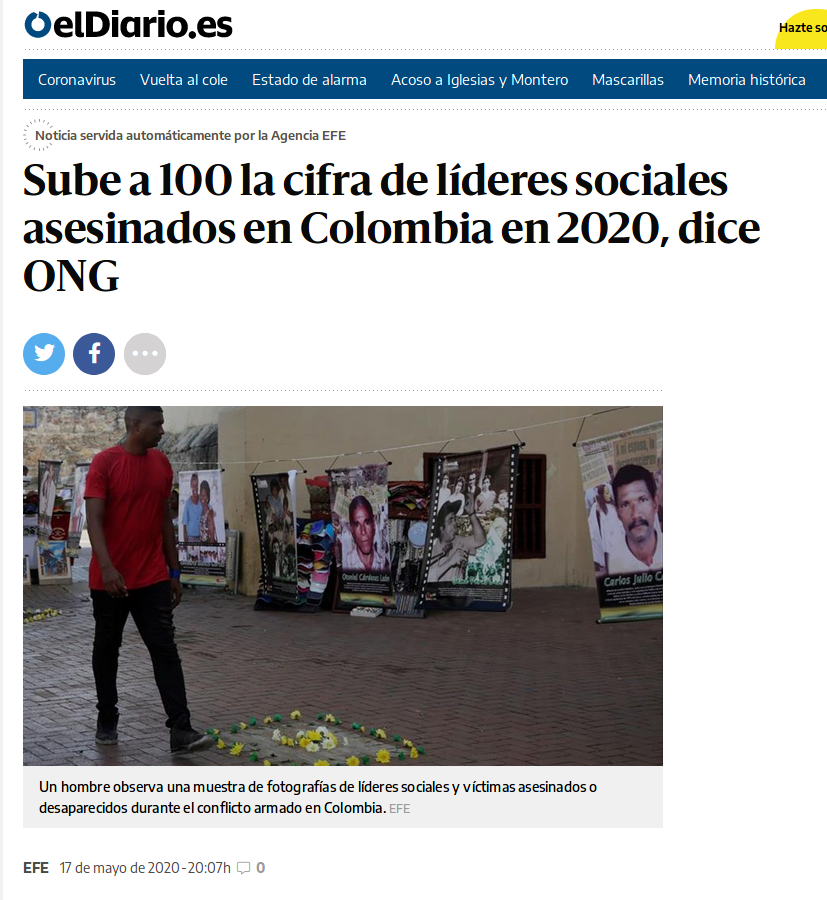Click the dotted circle Agencia EFE icon
Screen dimensions: 827x900
point(38,135)
